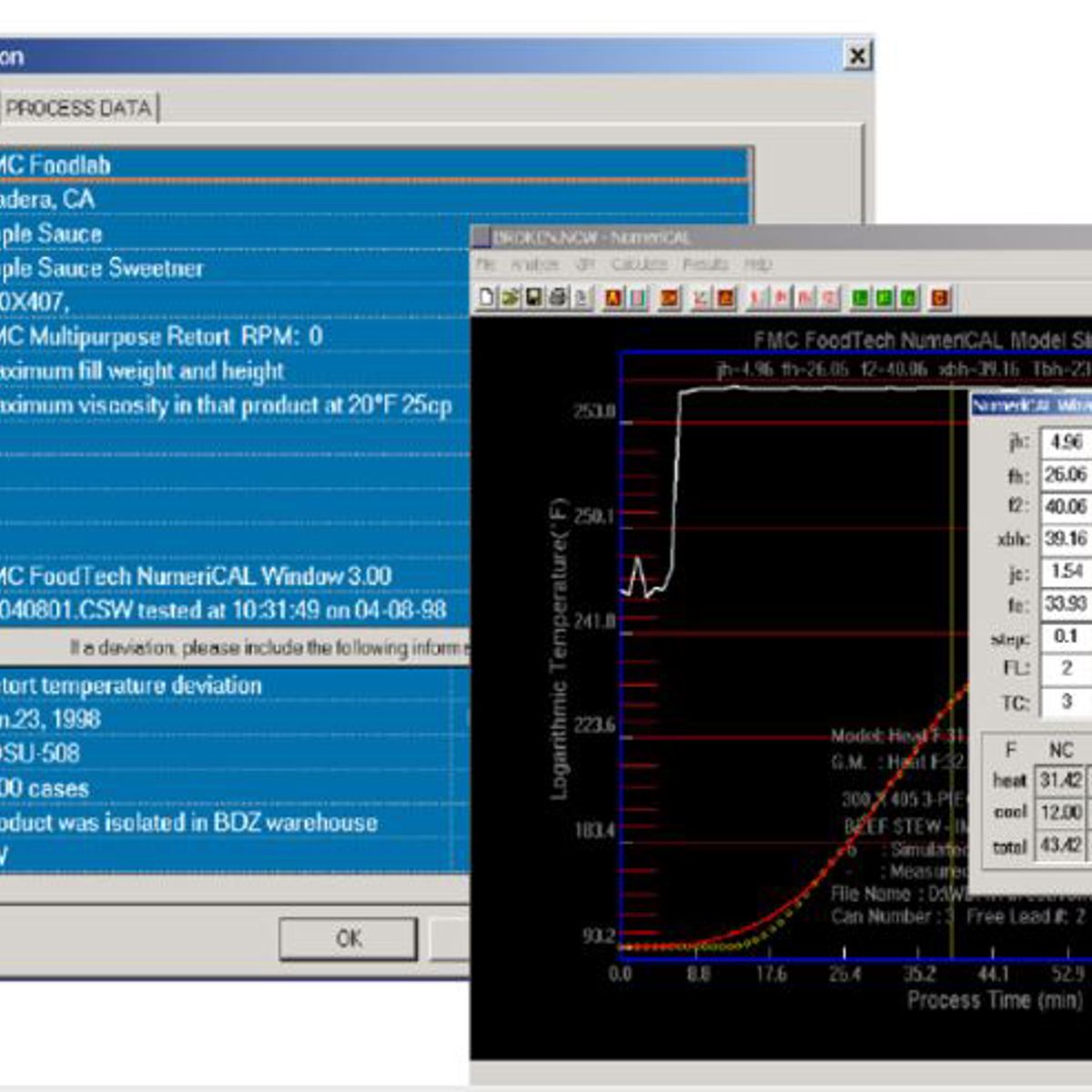Click the jc input field showing 1.54
1092x1092 pixels.
pyautogui.click(x=1065, y=571)
